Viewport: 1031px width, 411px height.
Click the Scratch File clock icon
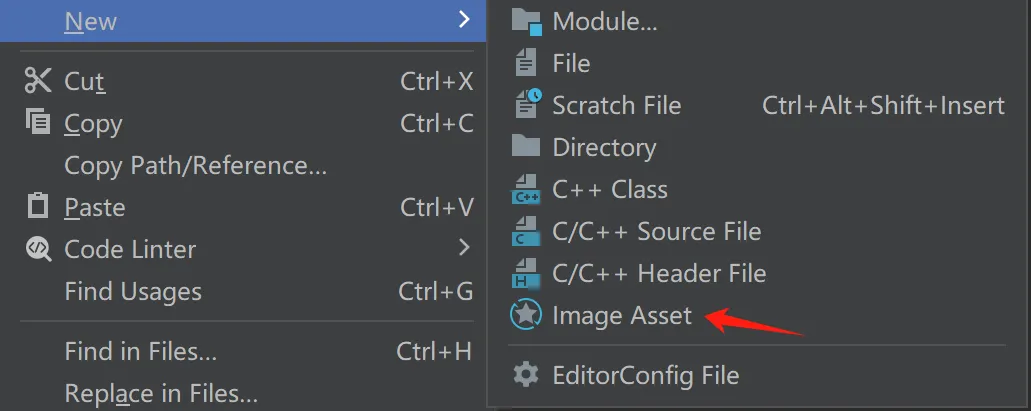coord(528,104)
